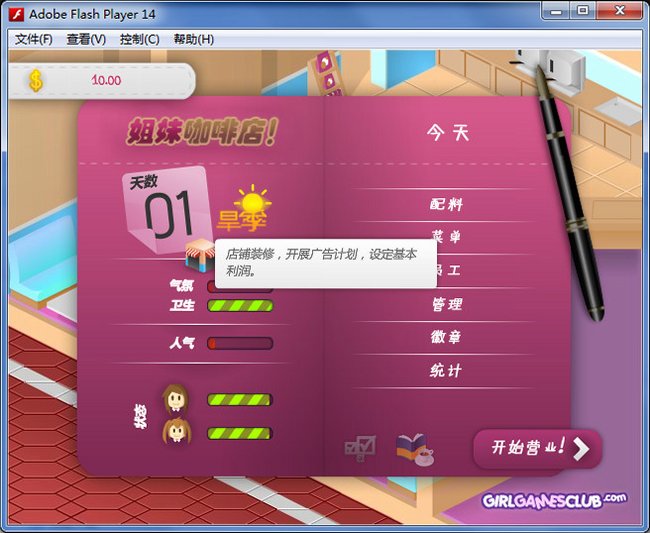The image size is (650, 533).
Task: Click the 卫生 hygiene progress bar
Action: click(240, 306)
